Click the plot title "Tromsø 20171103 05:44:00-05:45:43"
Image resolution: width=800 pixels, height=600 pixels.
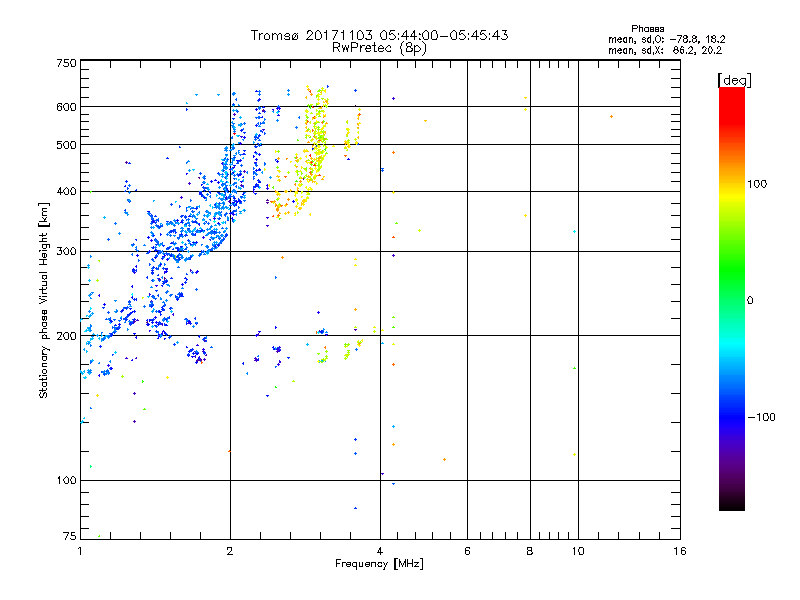(379, 35)
